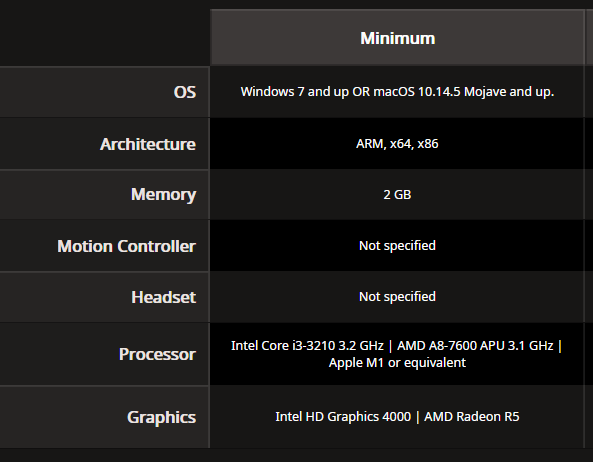Select the Headset row label
Viewport: 593px width, 462px height.
click(x=163, y=297)
